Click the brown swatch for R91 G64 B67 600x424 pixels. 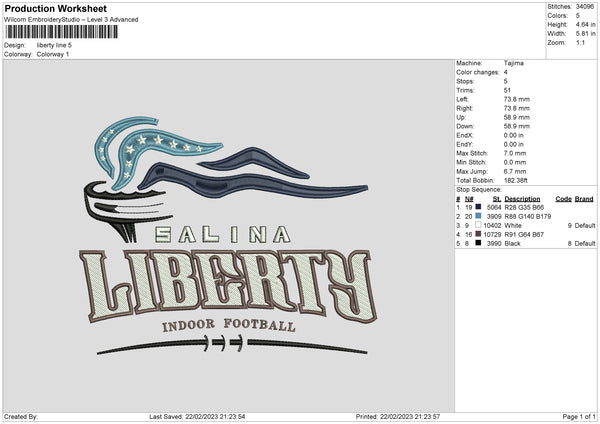478,234
